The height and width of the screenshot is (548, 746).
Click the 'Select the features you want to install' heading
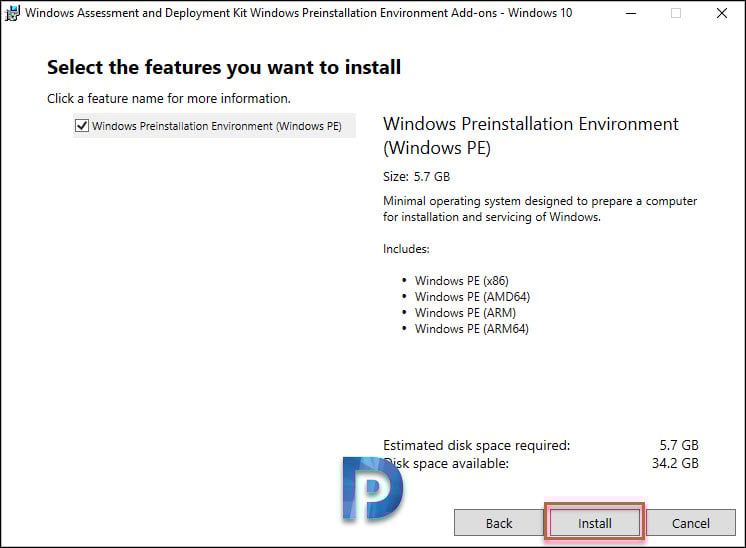pyautogui.click(x=224, y=68)
